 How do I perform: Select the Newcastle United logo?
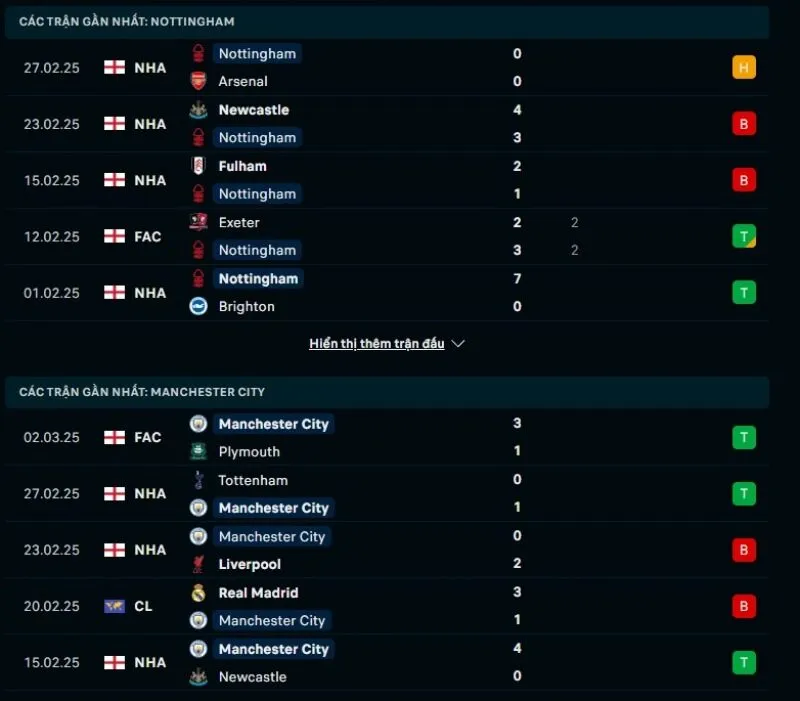[x=199, y=110]
